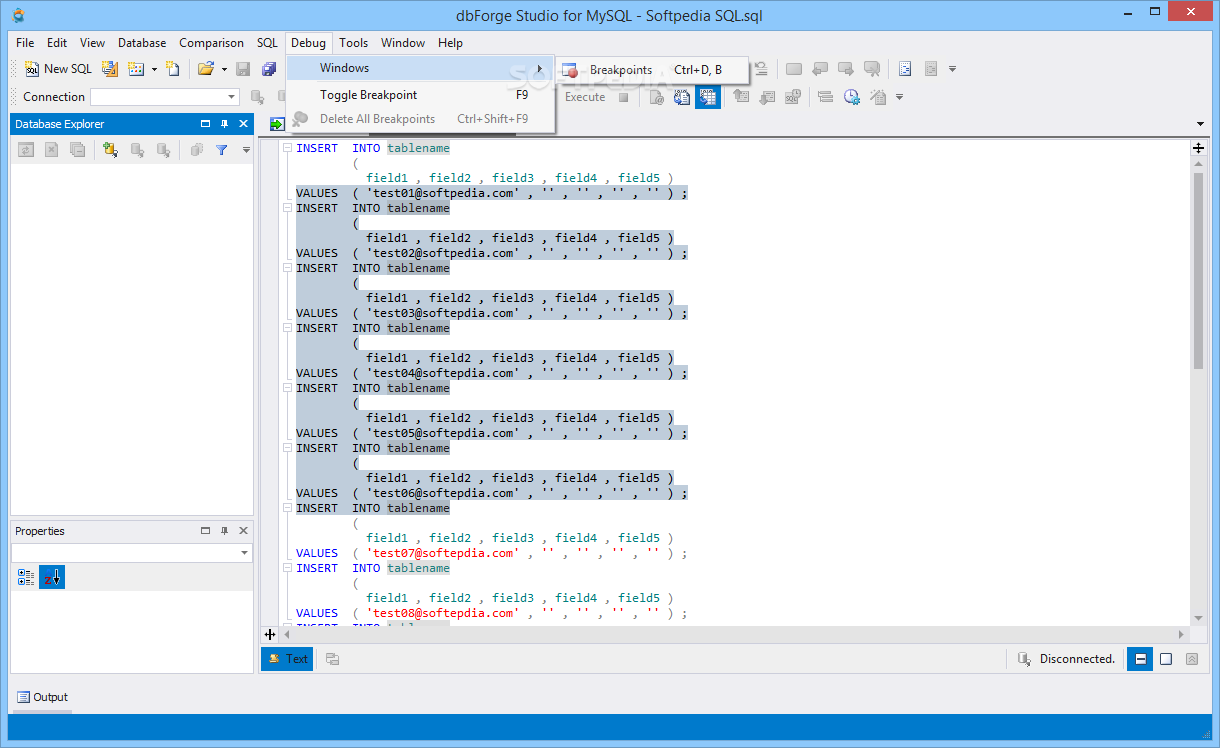Screen dimensions: 1220x748
Task: Collapse the first INSERT statement
Action: pyautogui.click(x=287, y=148)
